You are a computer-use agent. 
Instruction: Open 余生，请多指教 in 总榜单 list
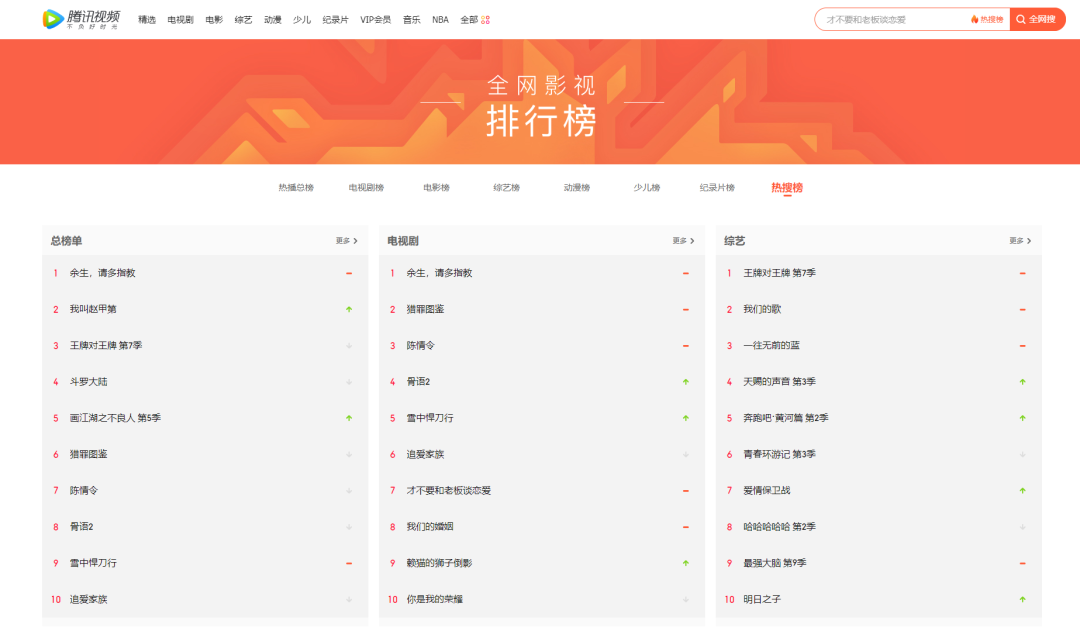click(103, 273)
